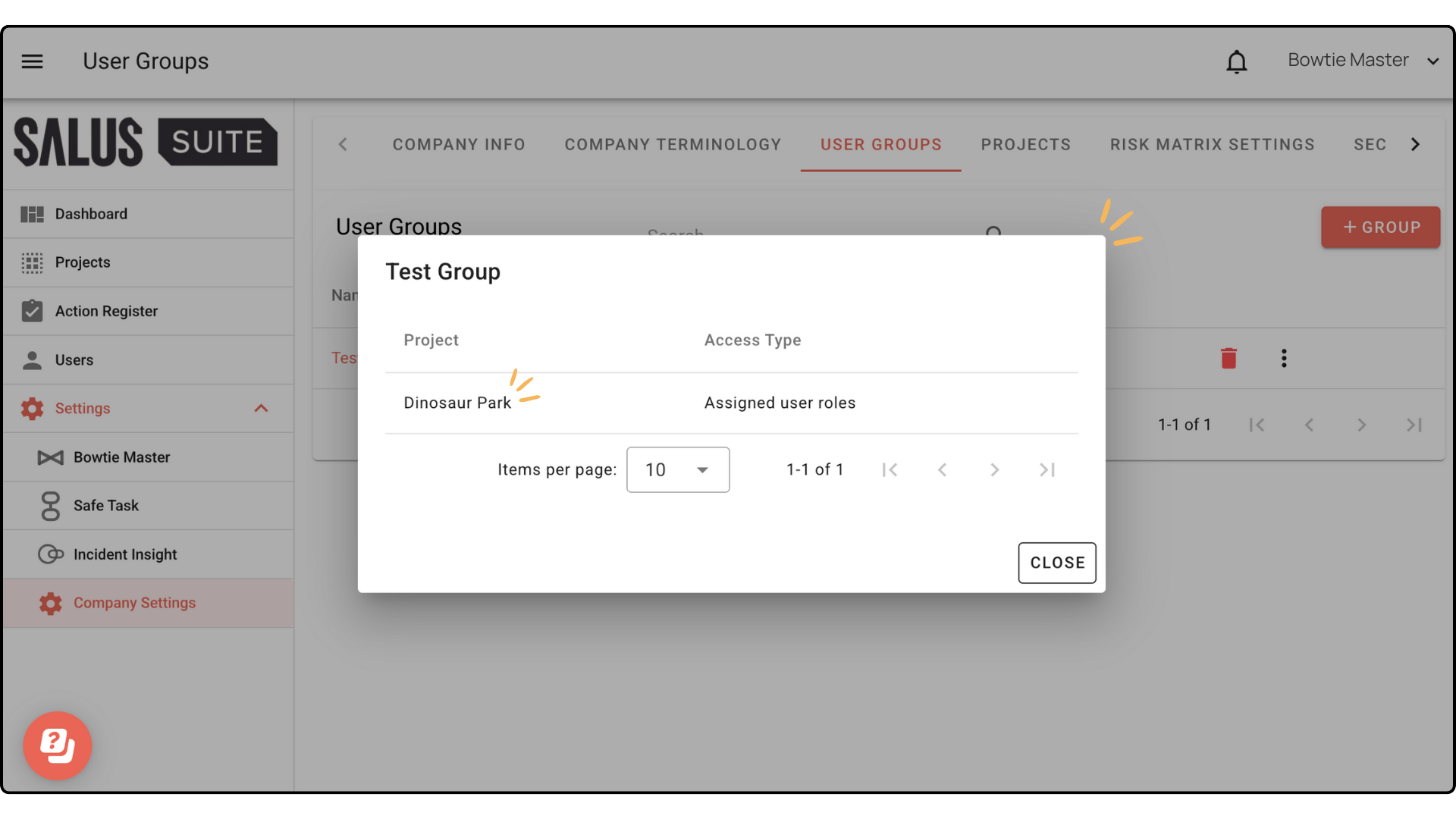Switch to Risk Matrix Settings tab
1456x819 pixels.
(1212, 145)
